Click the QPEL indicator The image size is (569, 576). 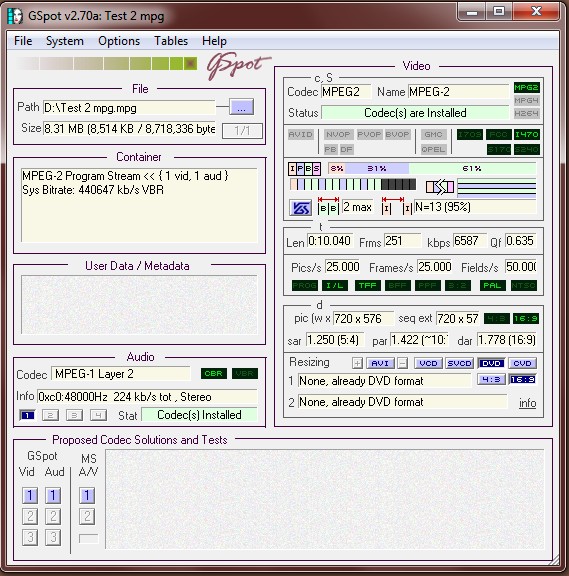[x=433, y=150]
